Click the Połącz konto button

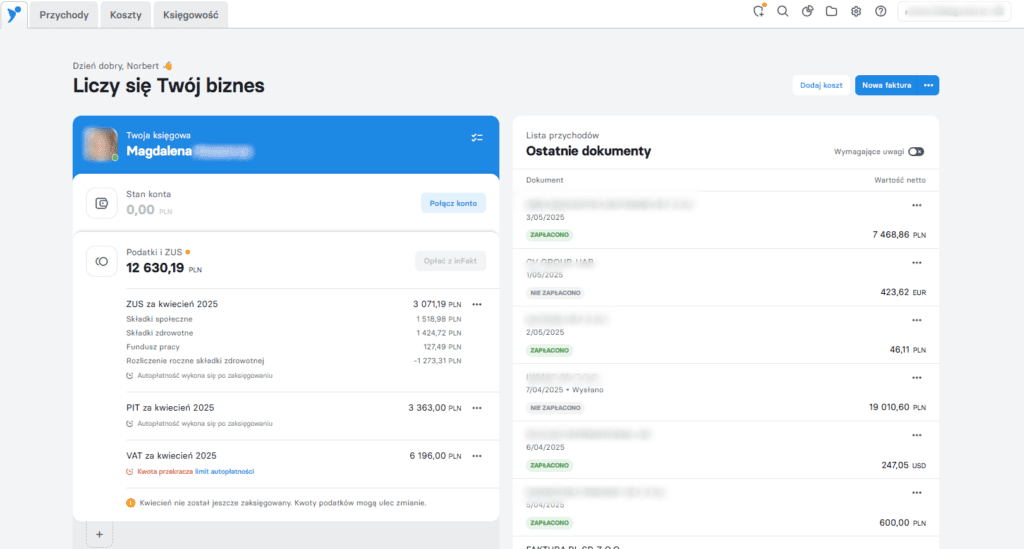coord(453,203)
